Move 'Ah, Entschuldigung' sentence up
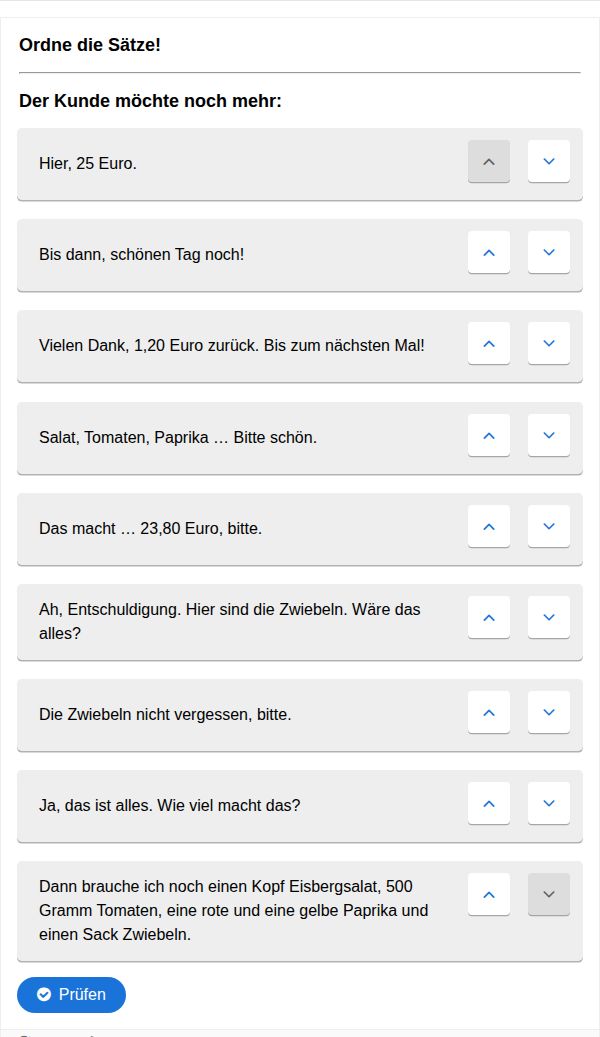600x1037 pixels. [x=489, y=617]
